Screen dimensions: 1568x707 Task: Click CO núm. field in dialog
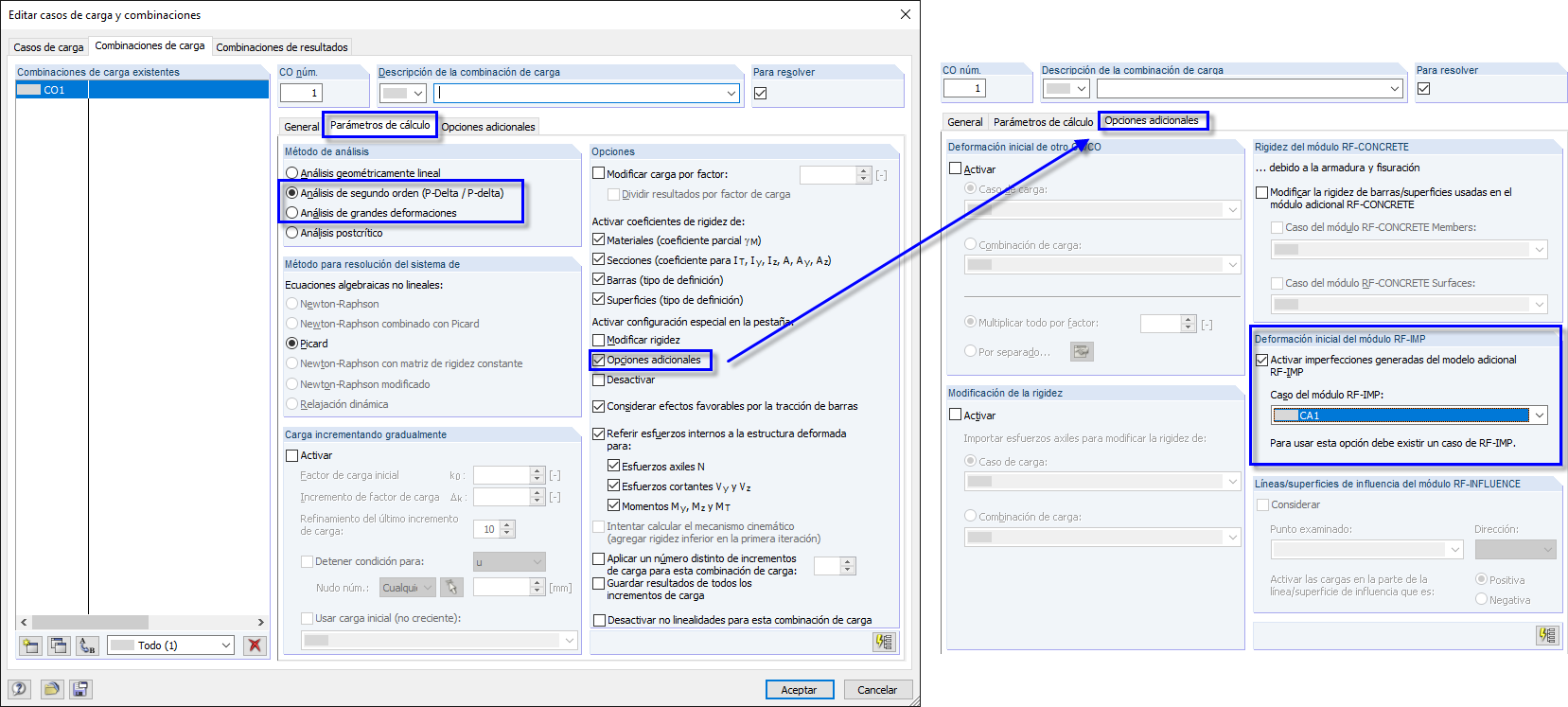point(301,93)
